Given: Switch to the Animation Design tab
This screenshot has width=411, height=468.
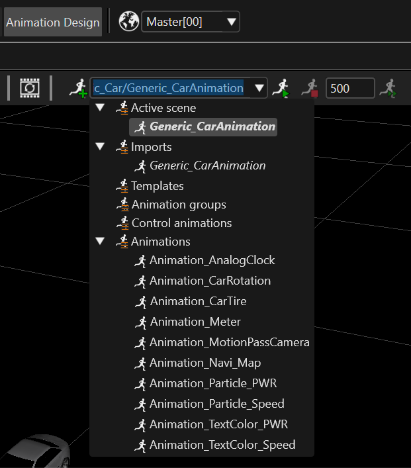Looking at the screenshot, I should pos(53,22).
